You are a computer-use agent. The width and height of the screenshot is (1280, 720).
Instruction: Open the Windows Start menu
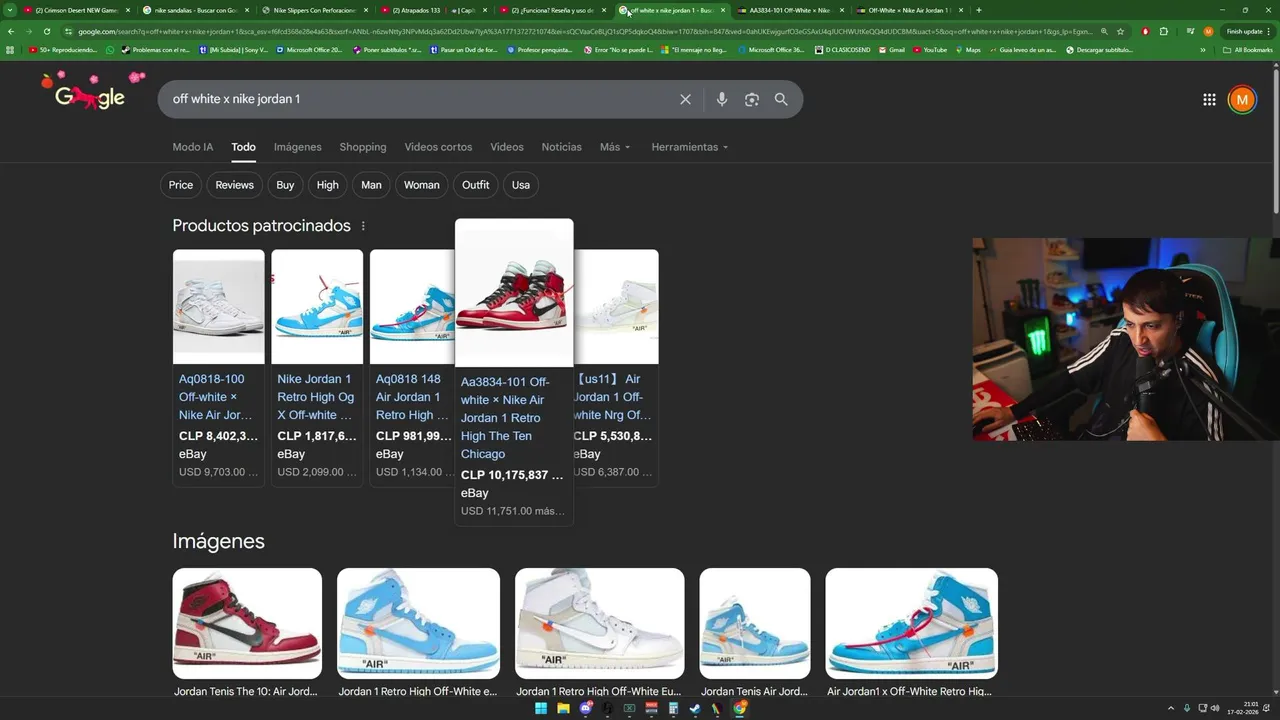[x=541, y=709]
